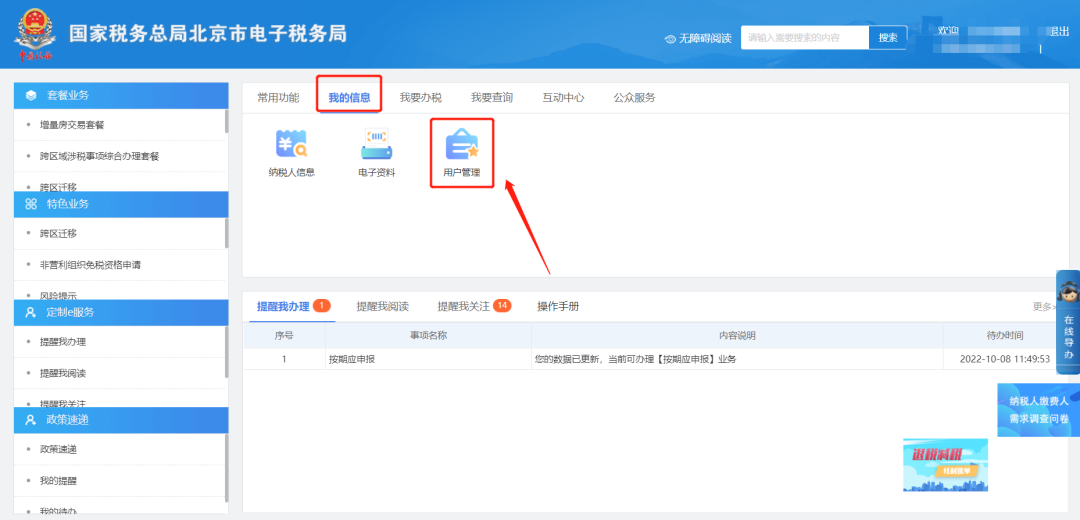Select the 提醒我阅读 tab
Viewport: 1080px width, 520px height.
(x=383, y=306)
